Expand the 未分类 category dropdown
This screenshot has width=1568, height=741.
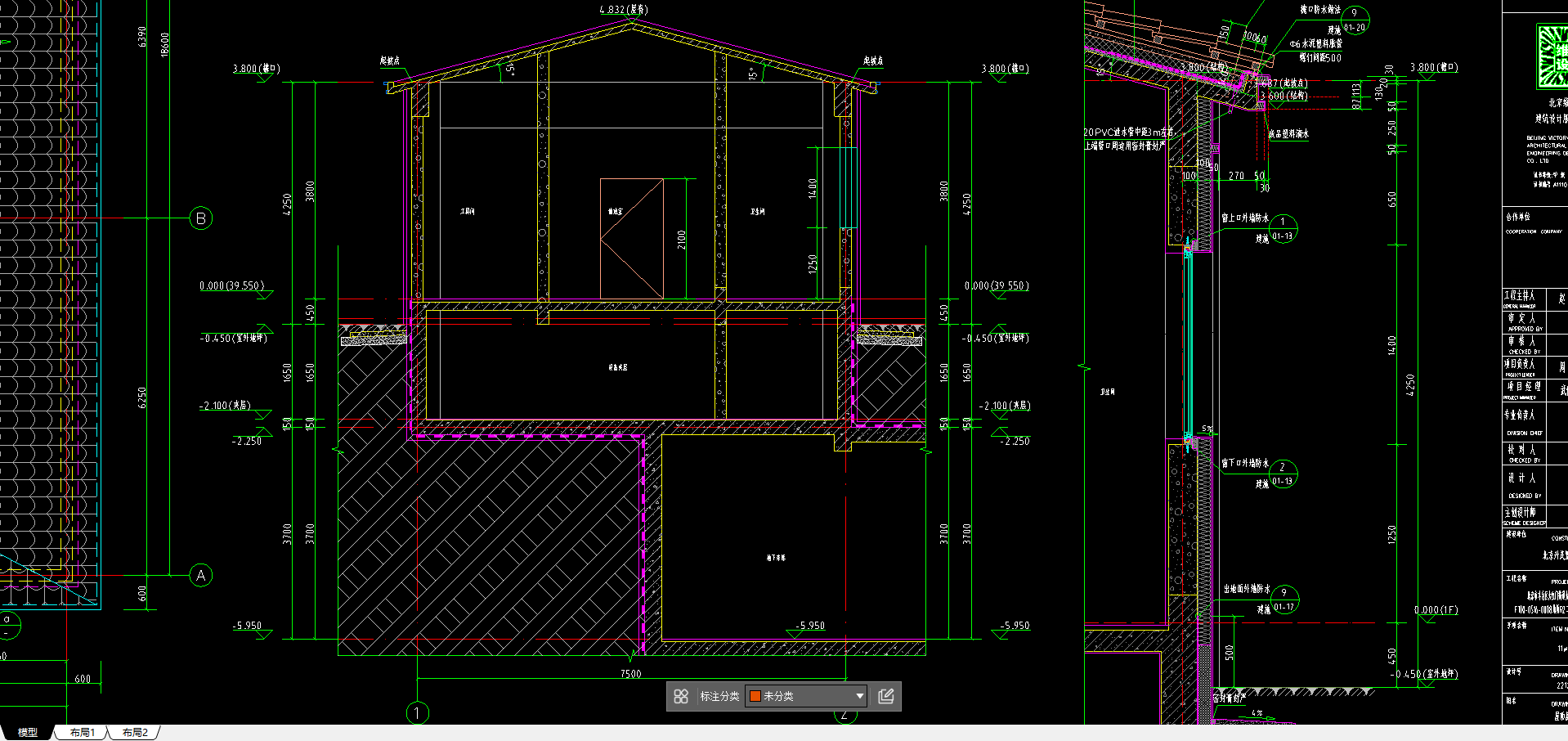859,696
